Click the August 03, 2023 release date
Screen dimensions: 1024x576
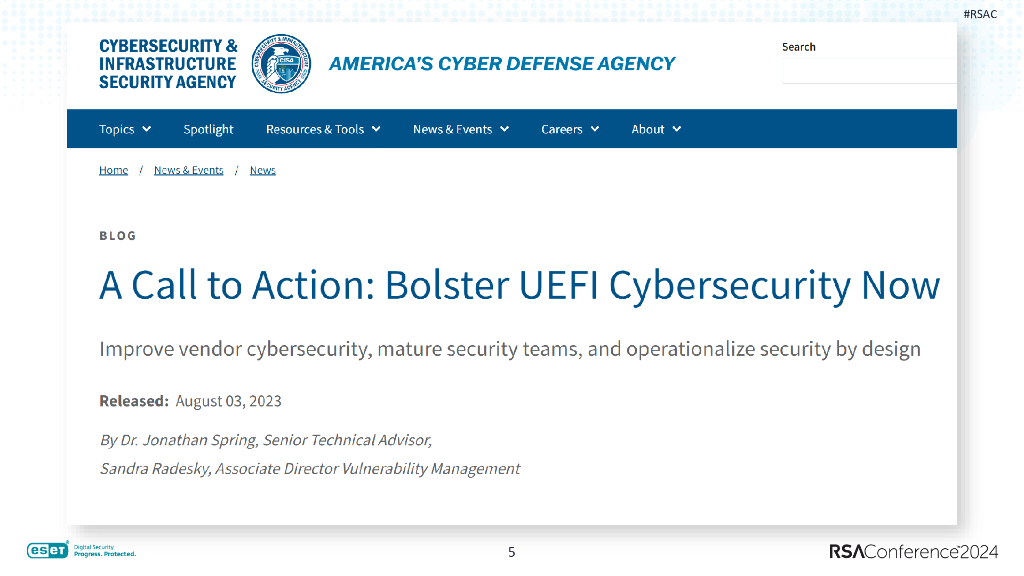[x=228, y=401]
